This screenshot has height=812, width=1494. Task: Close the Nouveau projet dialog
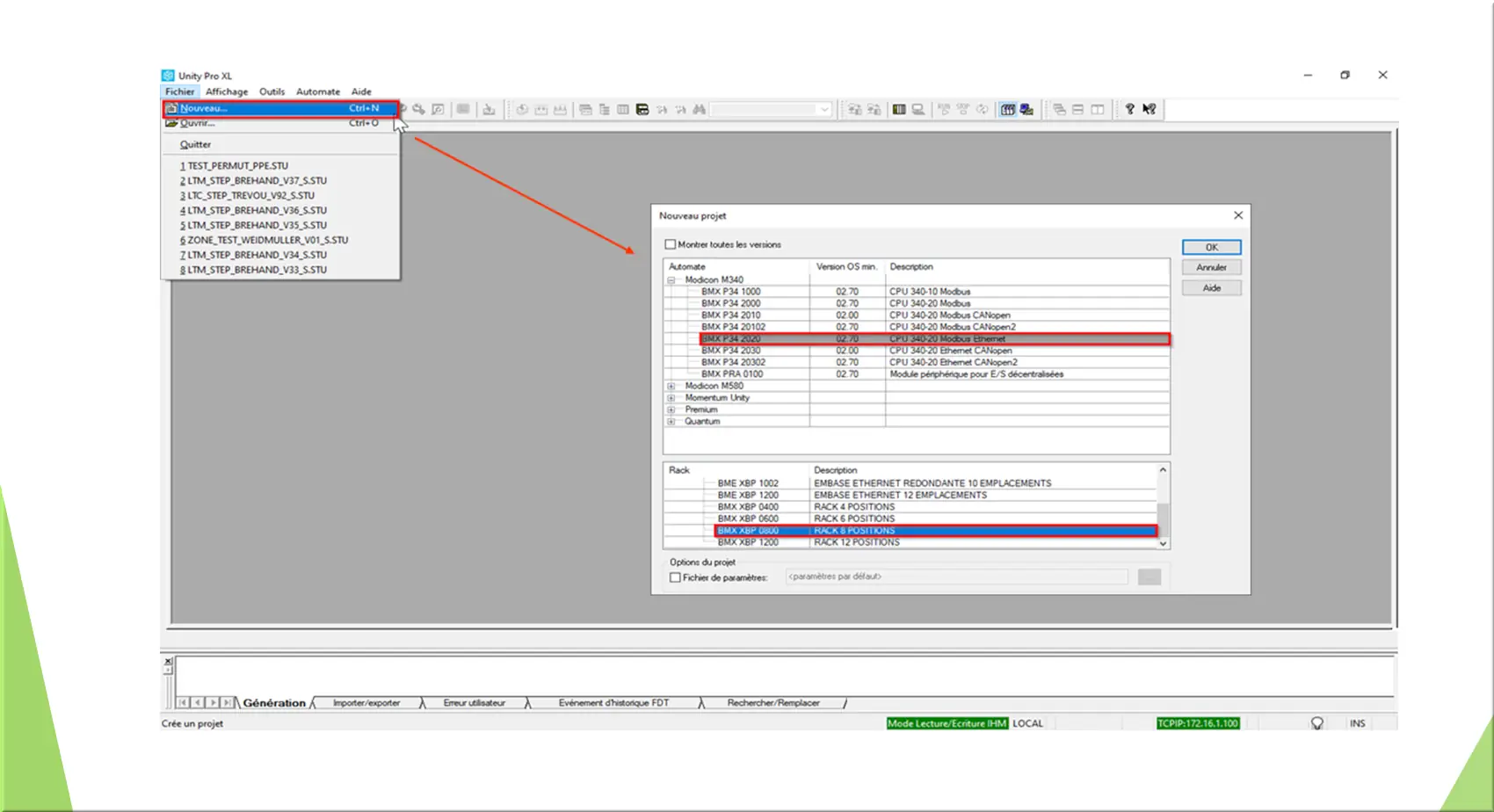point(1238,215)
